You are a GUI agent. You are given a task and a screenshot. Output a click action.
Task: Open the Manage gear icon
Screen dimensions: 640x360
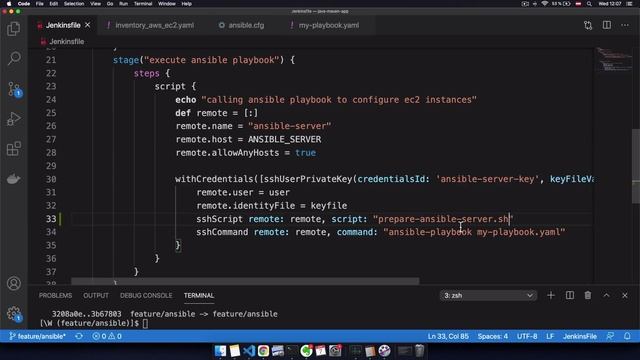(13, 313)
